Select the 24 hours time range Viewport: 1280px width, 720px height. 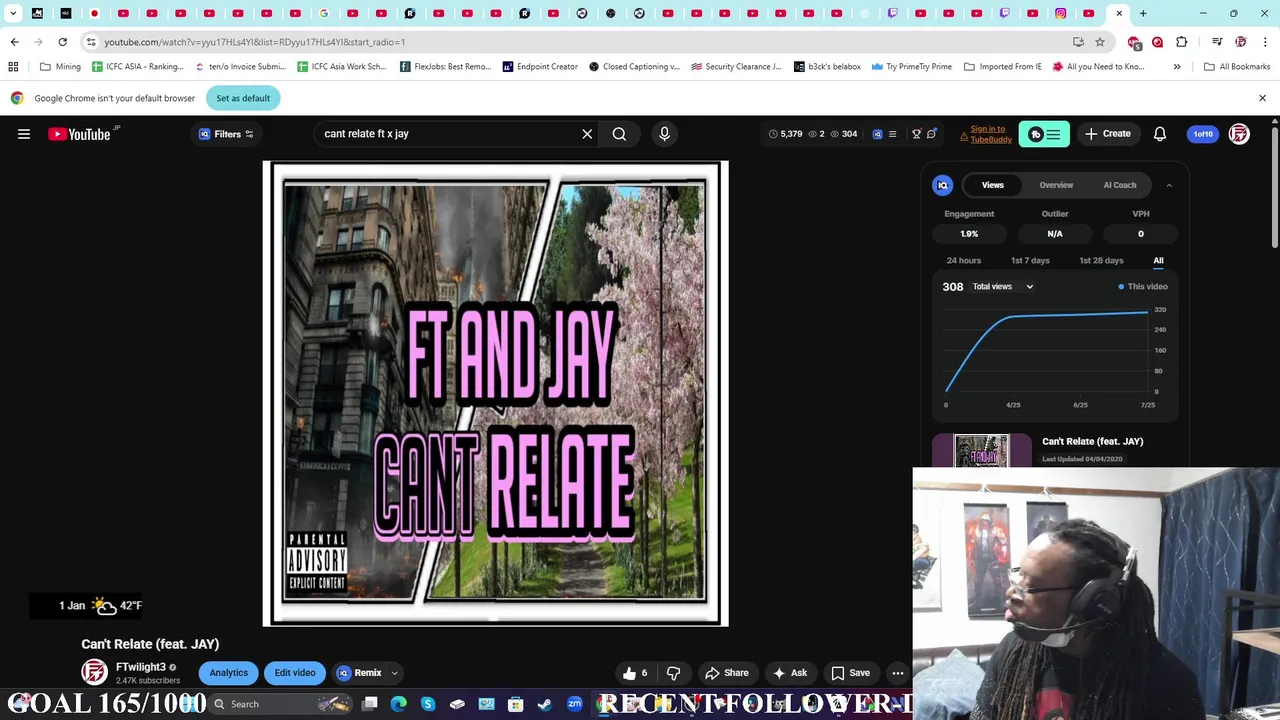click(x=964, y=260)
